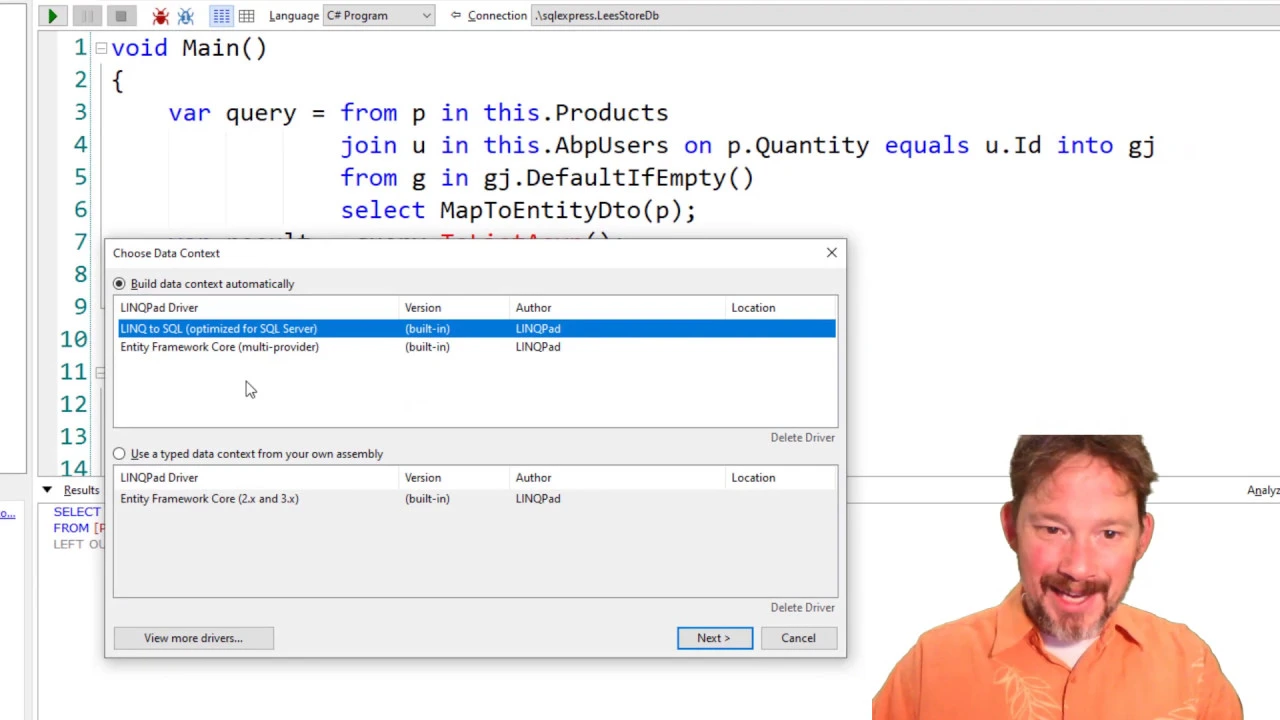Click the connection arrow icon beside Connection

point(456,16)
